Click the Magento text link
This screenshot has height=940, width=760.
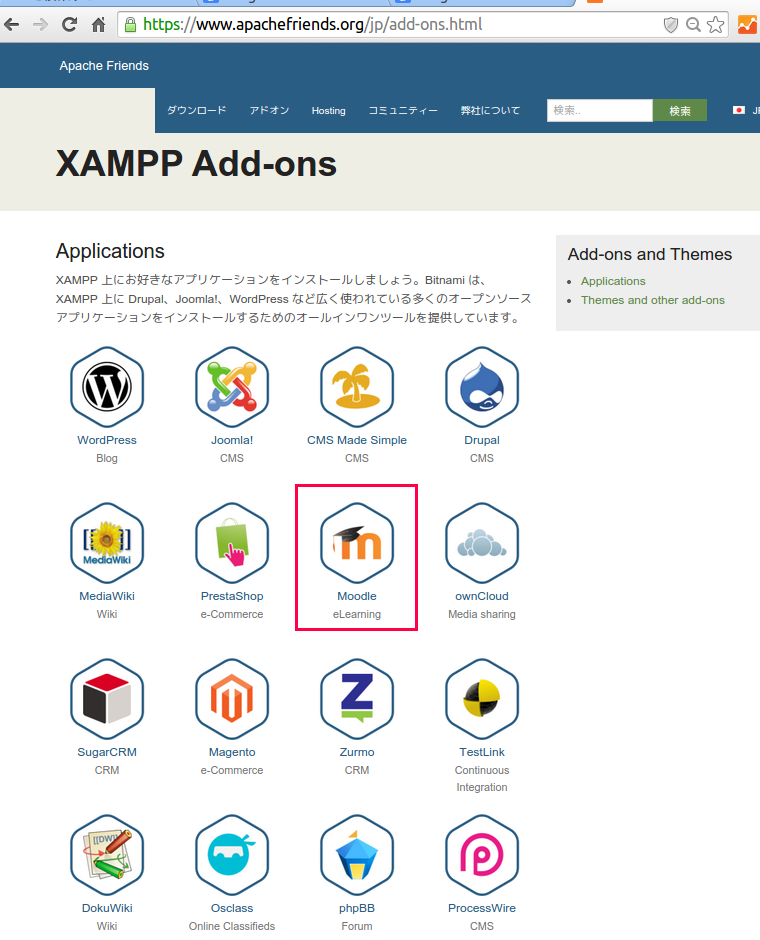[232, 752]
